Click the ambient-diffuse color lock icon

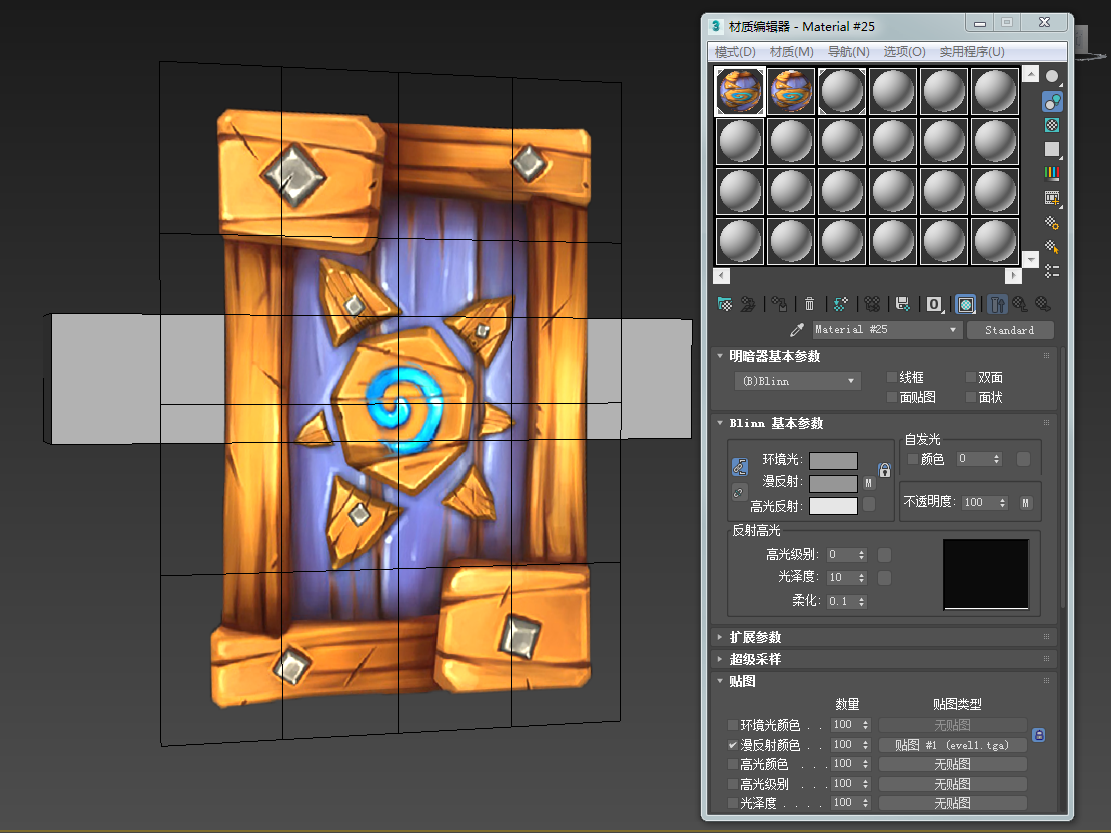pos(740,467)
